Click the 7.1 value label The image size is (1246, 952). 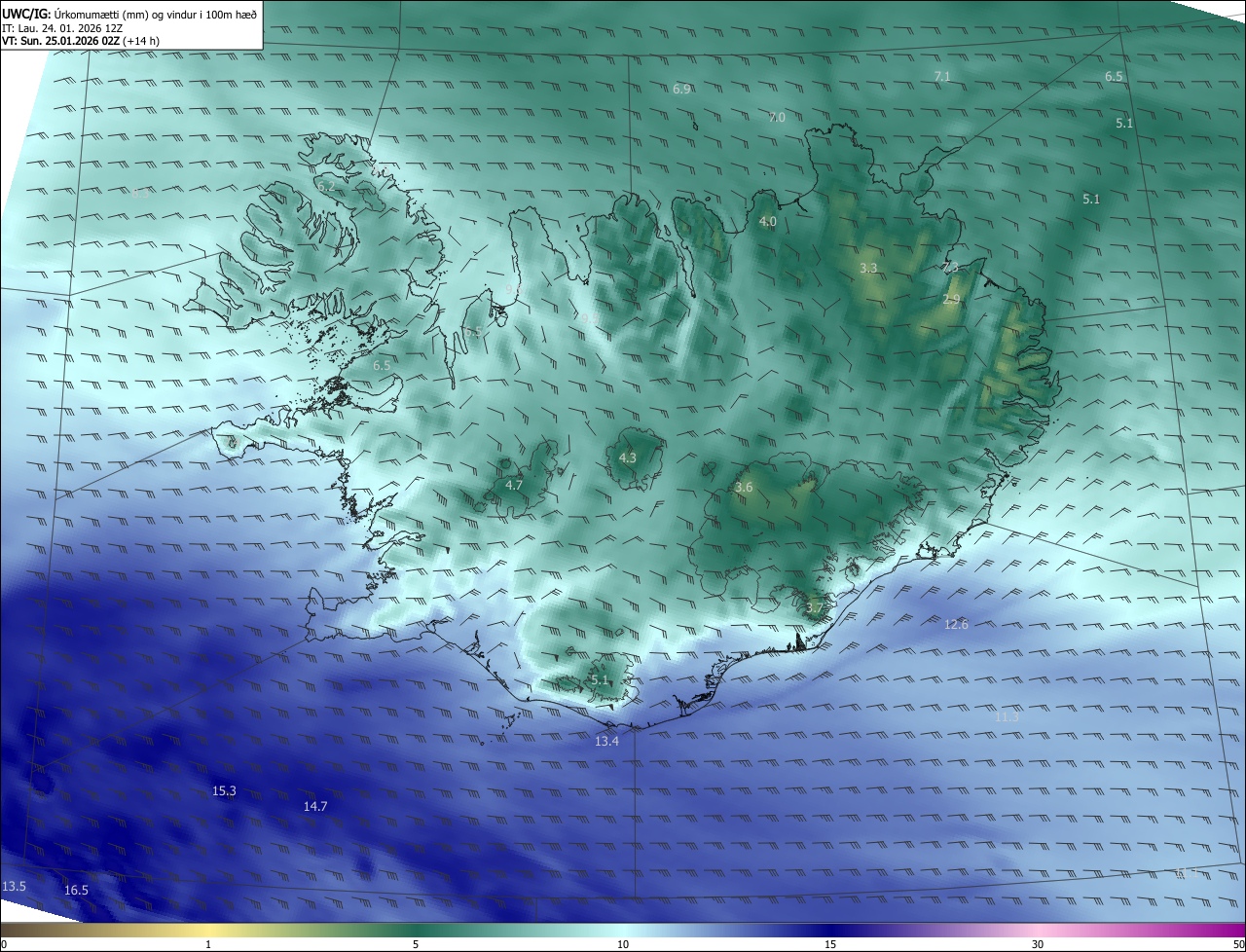click(941, 76)
